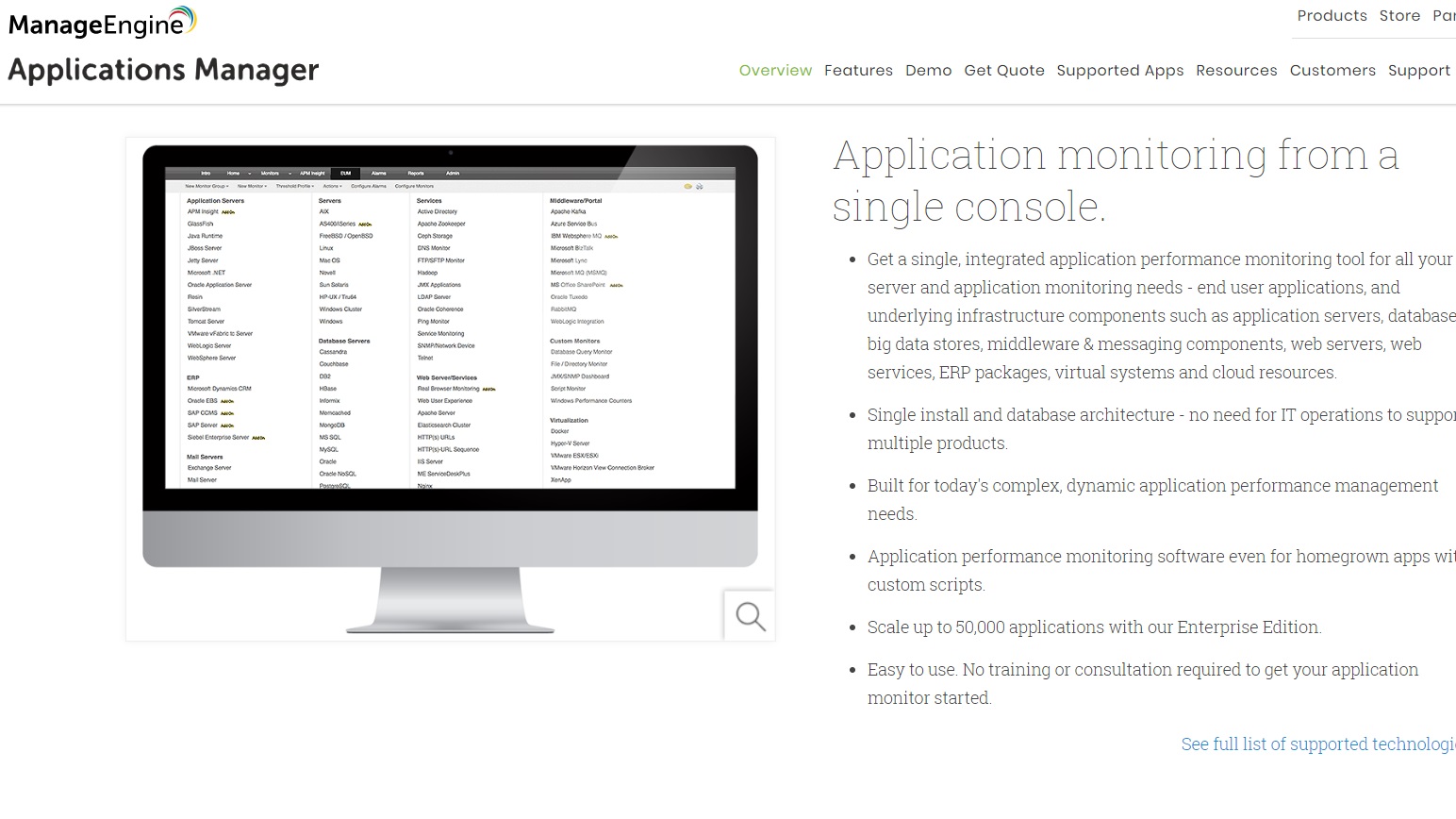The height and width of the screenshot is (819, 1456).
Task: Click the text 'Scale up to 50,000 applications with our Enterprise Edition.'
Action: point(1094,627)
